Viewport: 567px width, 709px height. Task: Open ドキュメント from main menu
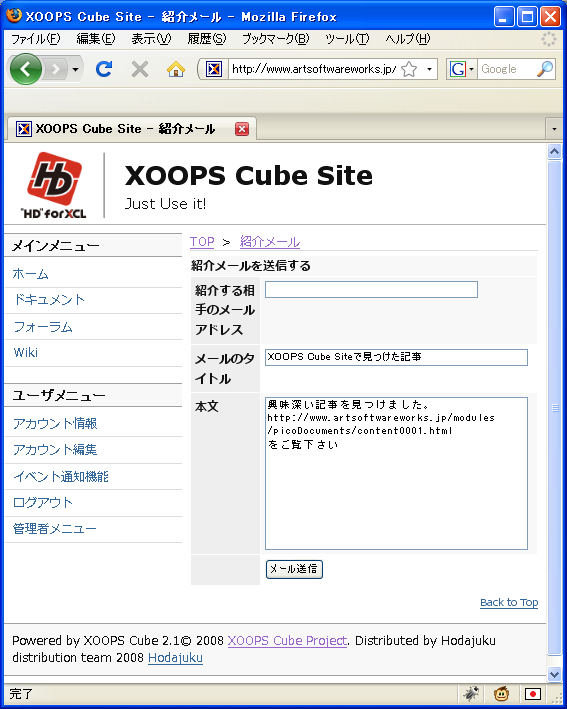49,299
